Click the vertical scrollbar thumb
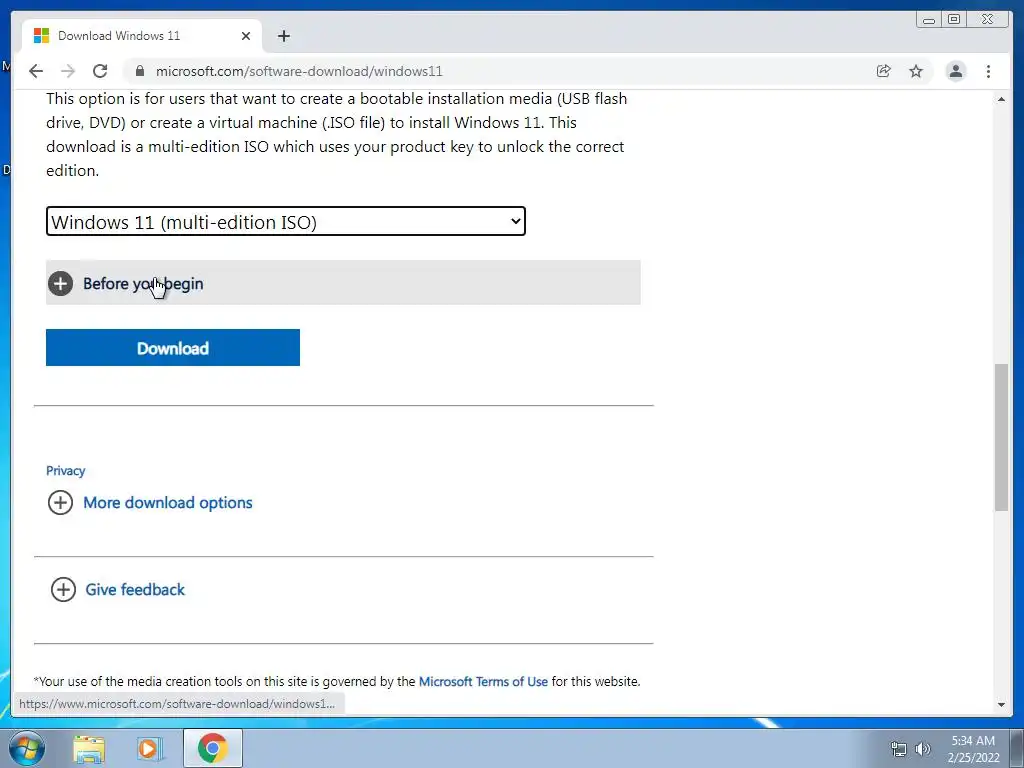 click(1001, 437)
